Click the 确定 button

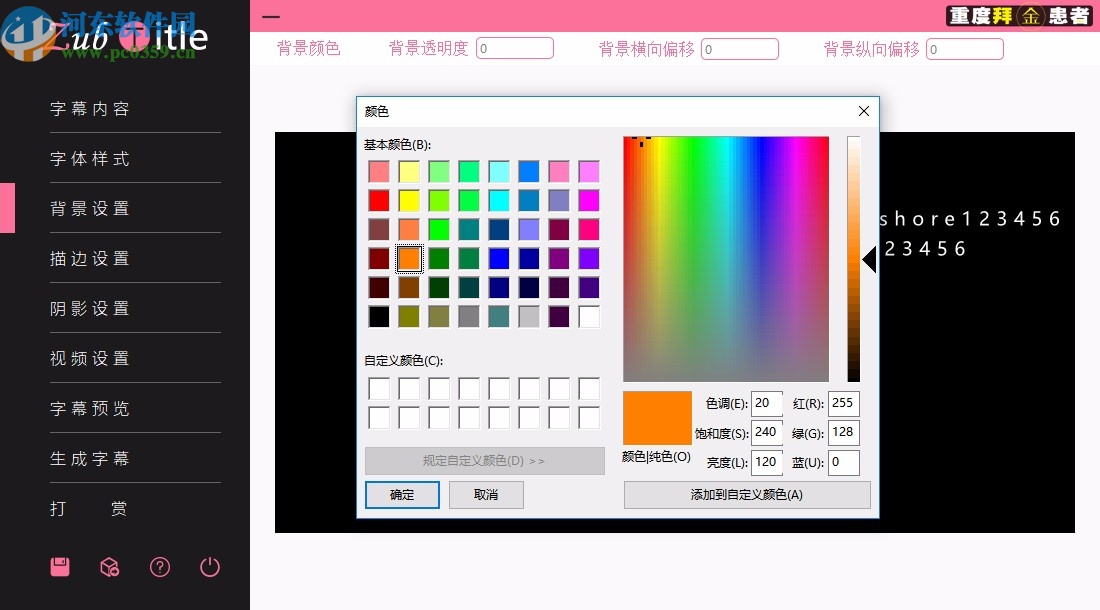(x=402, y=494)
